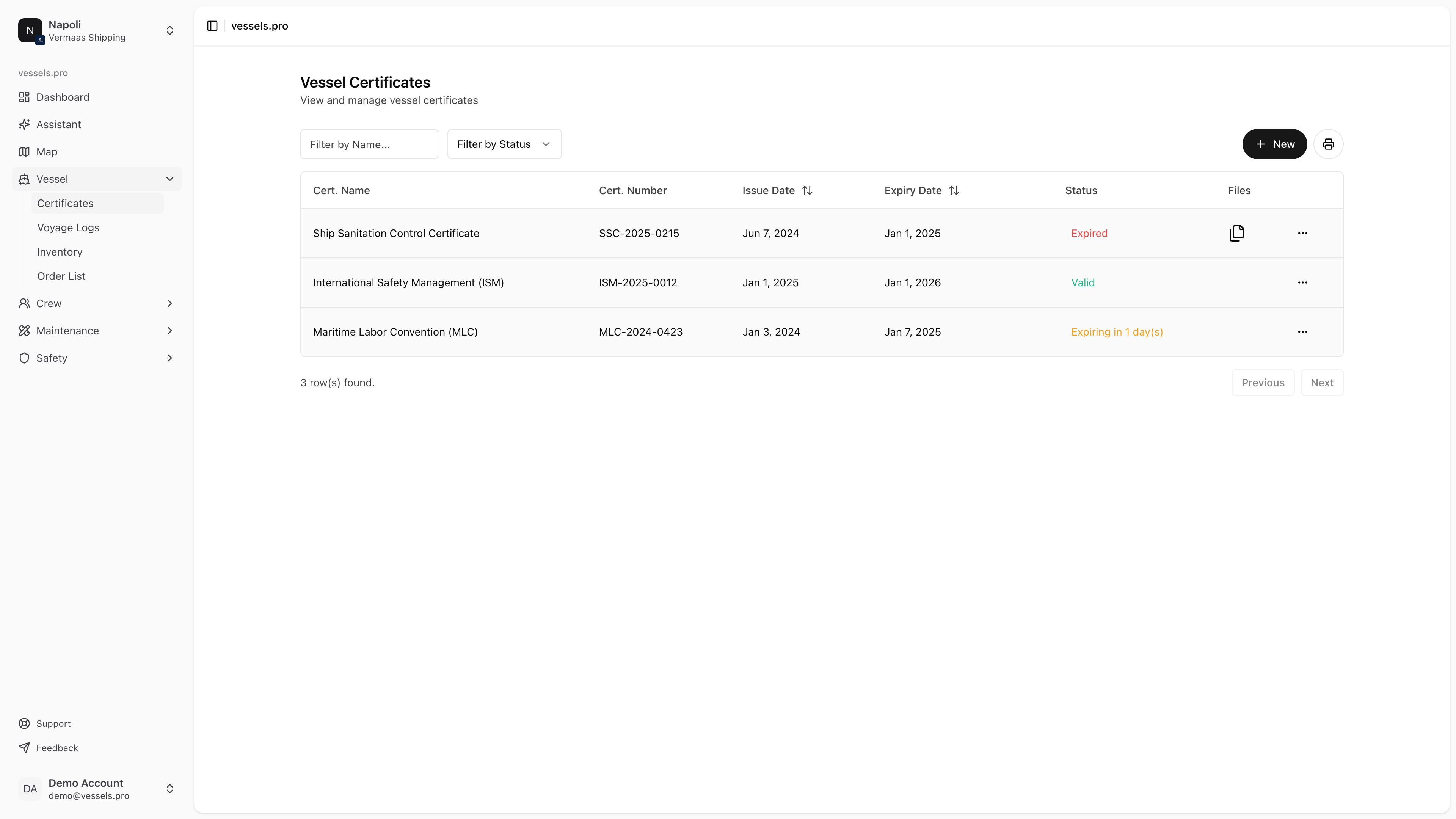1456x819 pixels.
Task: Open the vessel switcher chevrons
Action: pos(169,30)
